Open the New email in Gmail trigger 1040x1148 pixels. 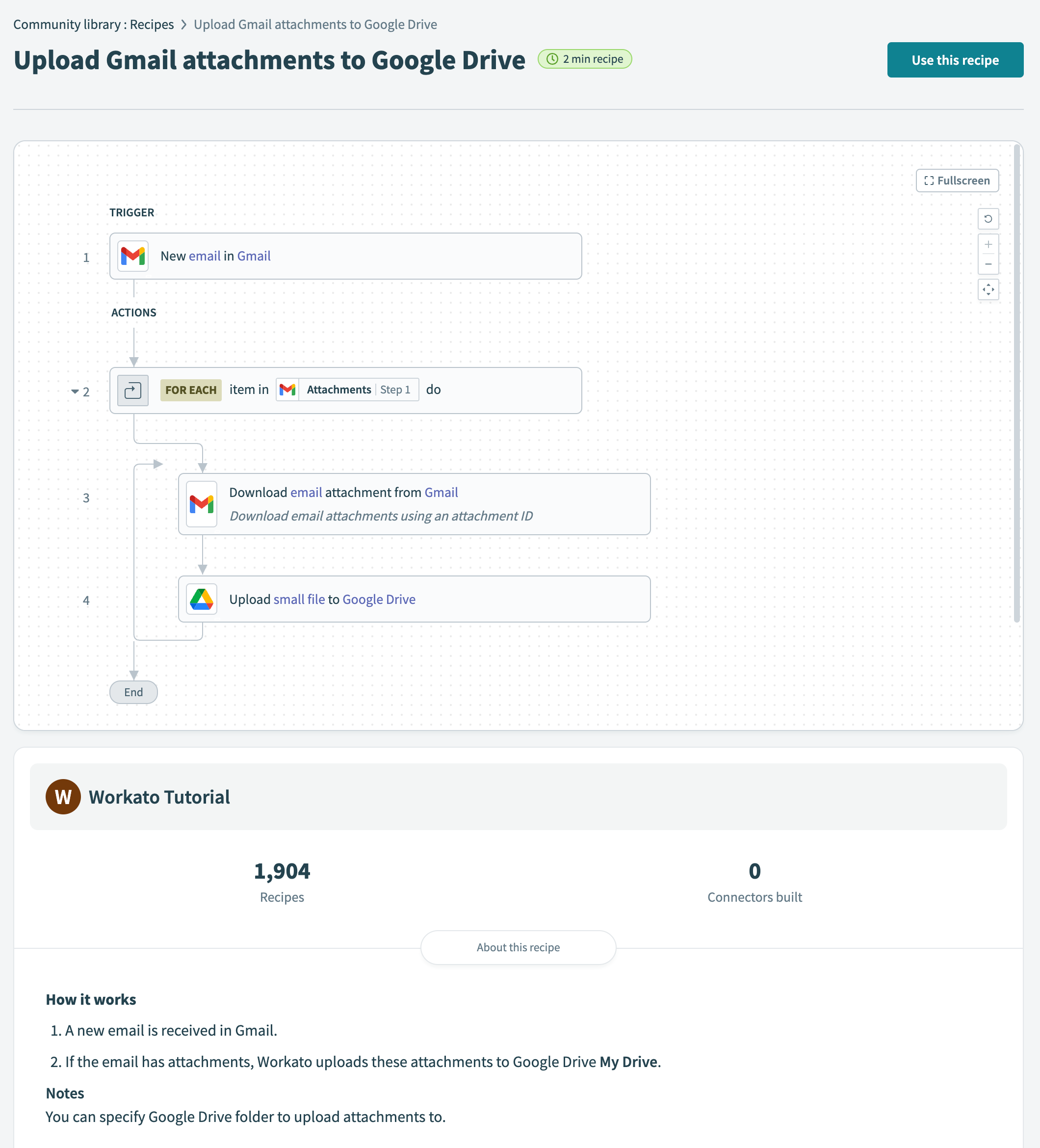click(346, 256)
